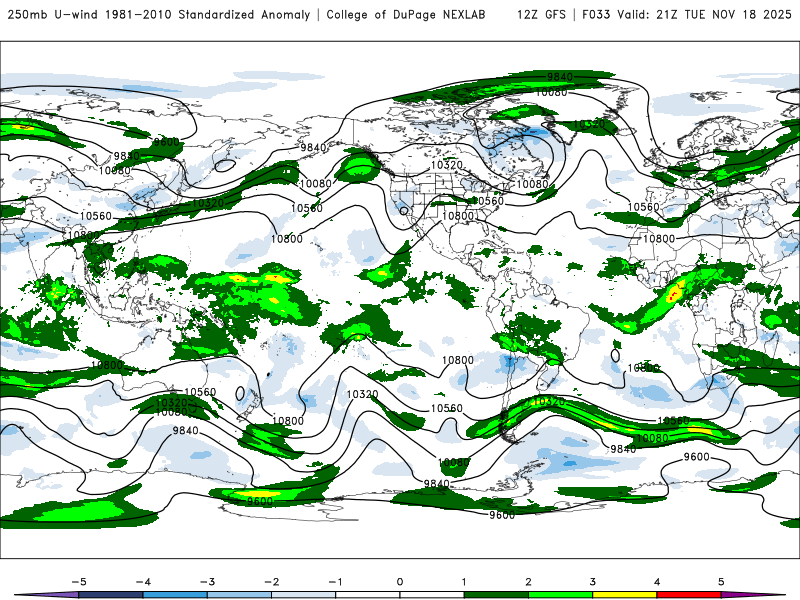Image resolution: width=800 pixels, height=600 pixels.
Task: Click the "1" colorbar label
Action: point(464,582)
